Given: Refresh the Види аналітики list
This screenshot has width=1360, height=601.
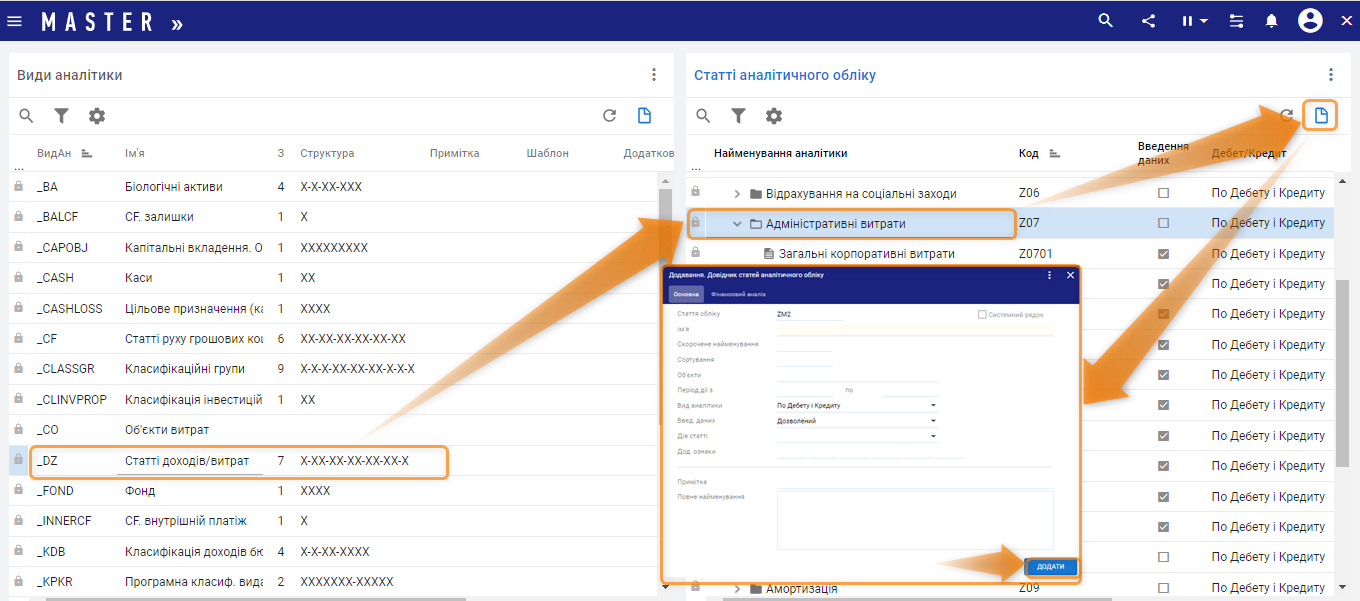Looking at the screenshot, I should [x=609, y=116].
